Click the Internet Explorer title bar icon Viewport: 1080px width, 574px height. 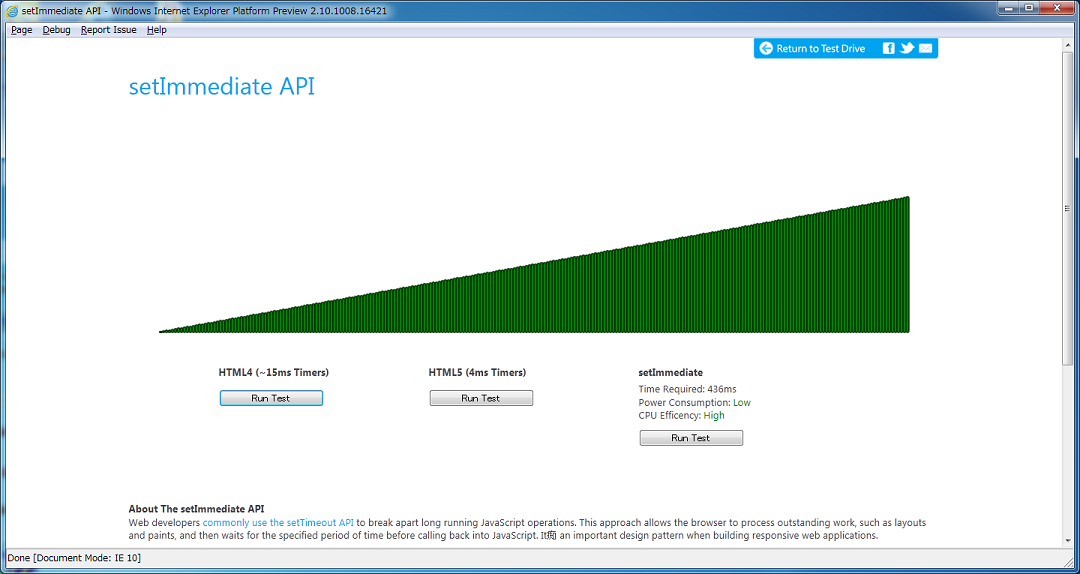tap(11, 11)
